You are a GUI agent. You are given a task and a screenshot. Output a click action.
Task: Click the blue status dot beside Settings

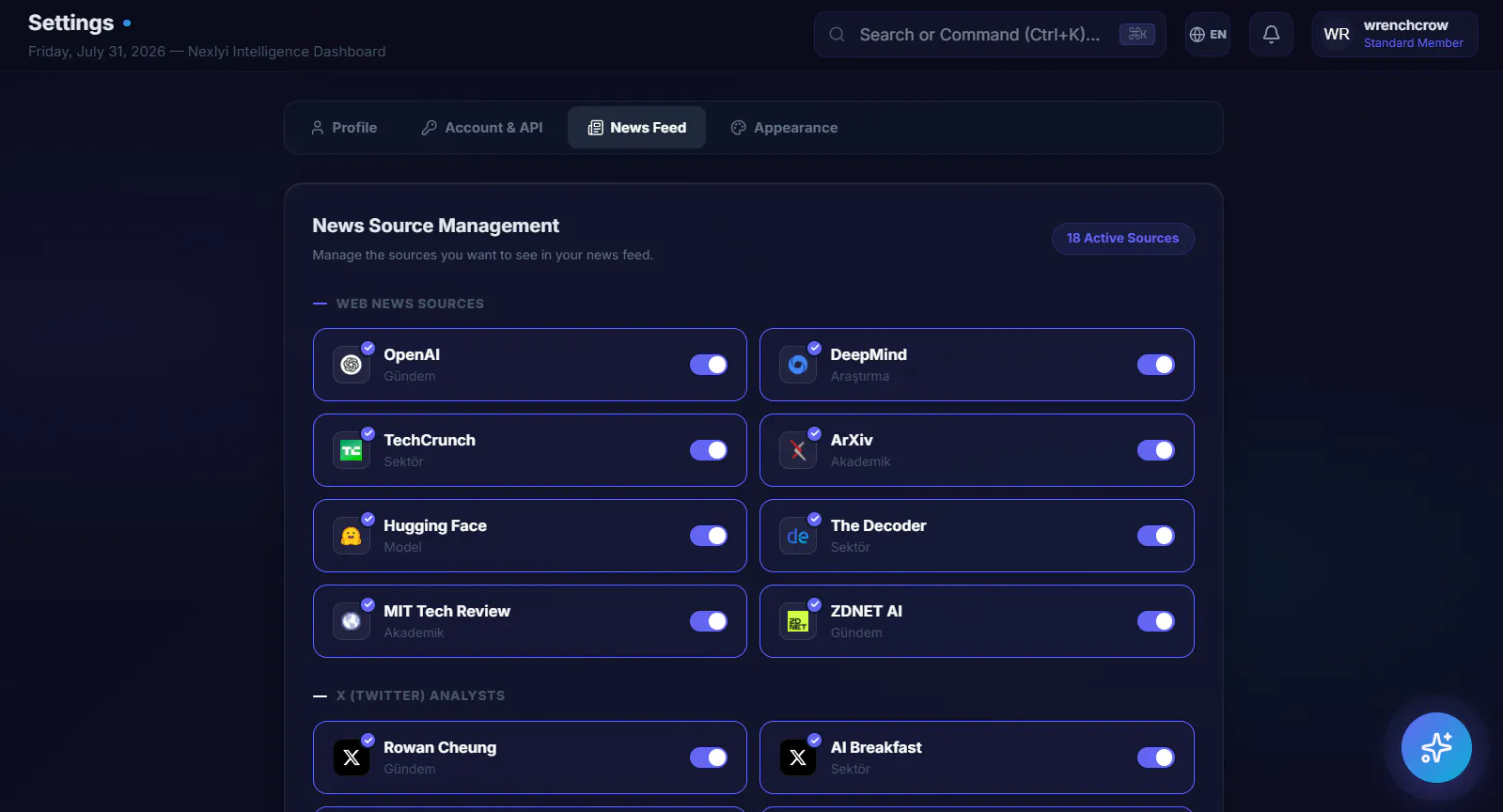pos(127,23)
